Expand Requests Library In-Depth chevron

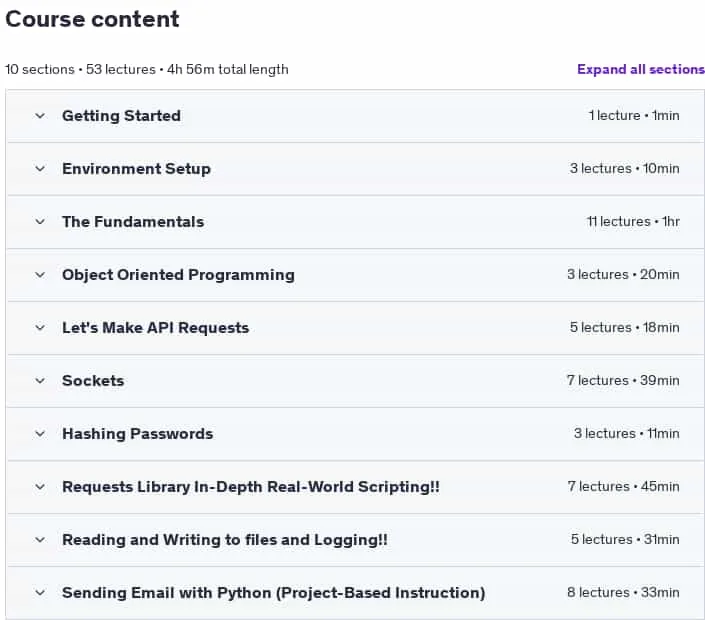click(x=40, y=487)
